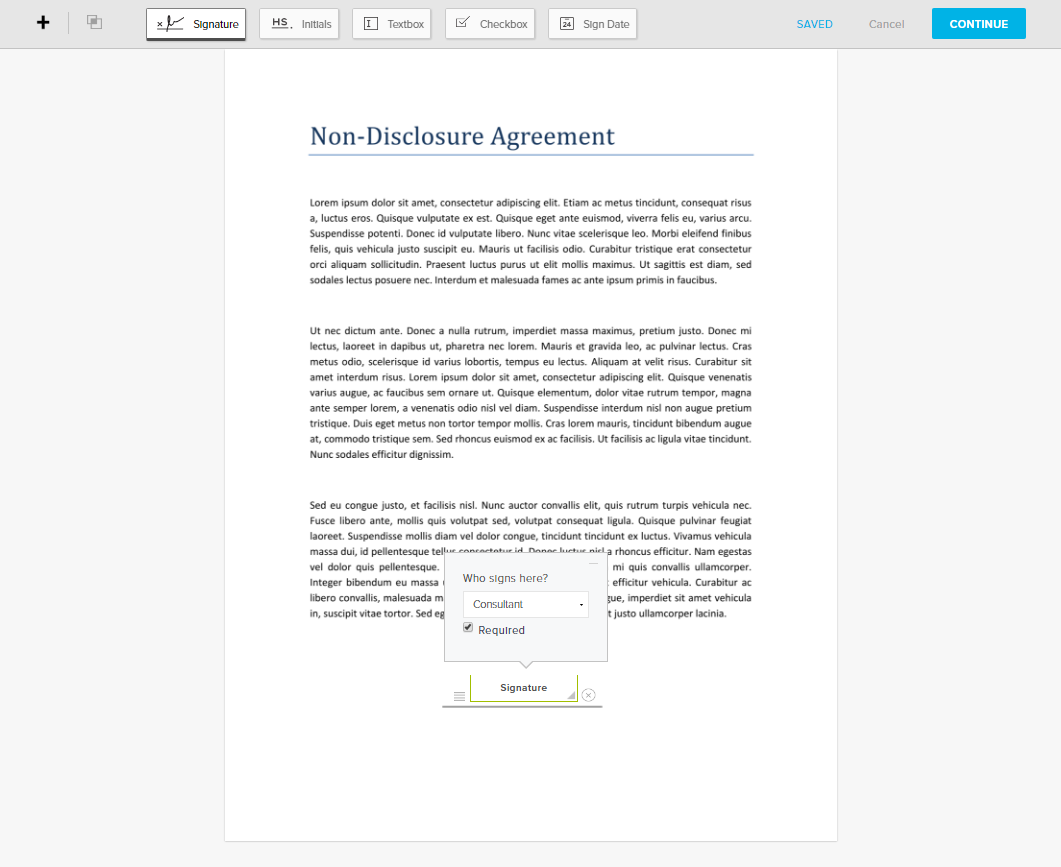This screenshot has height=867, width=1061.
Task: Toggle the Required checkbox
Action: [x=468, y=627]
